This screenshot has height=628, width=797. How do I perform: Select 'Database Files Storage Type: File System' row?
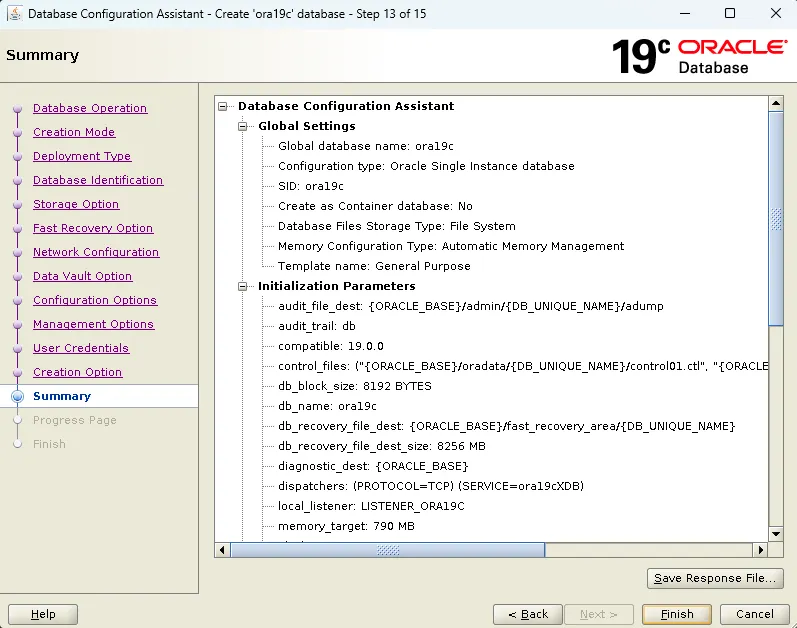[x=396, y=226]
